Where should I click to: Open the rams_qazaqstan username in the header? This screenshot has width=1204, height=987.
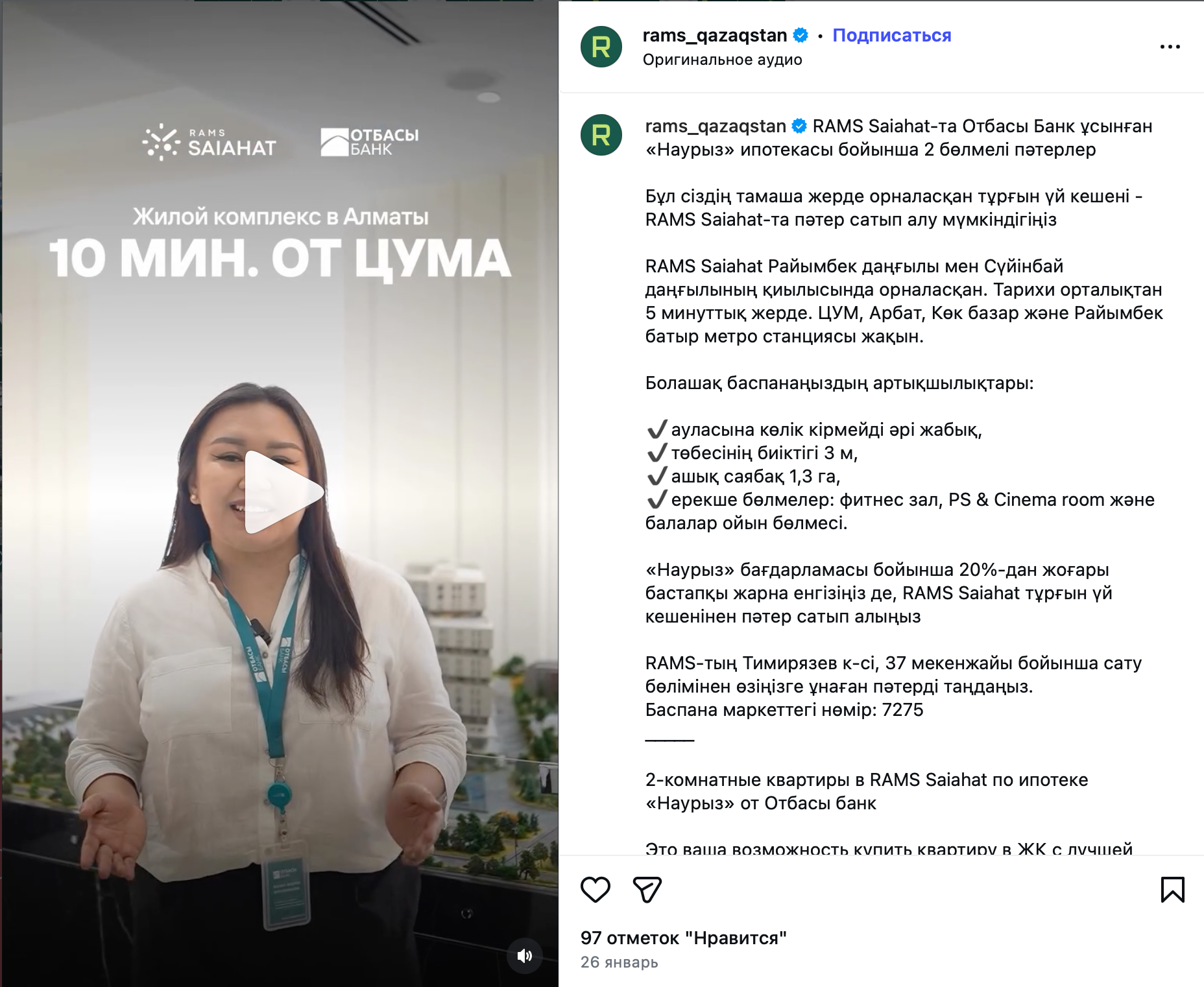[x=714, y=35]
